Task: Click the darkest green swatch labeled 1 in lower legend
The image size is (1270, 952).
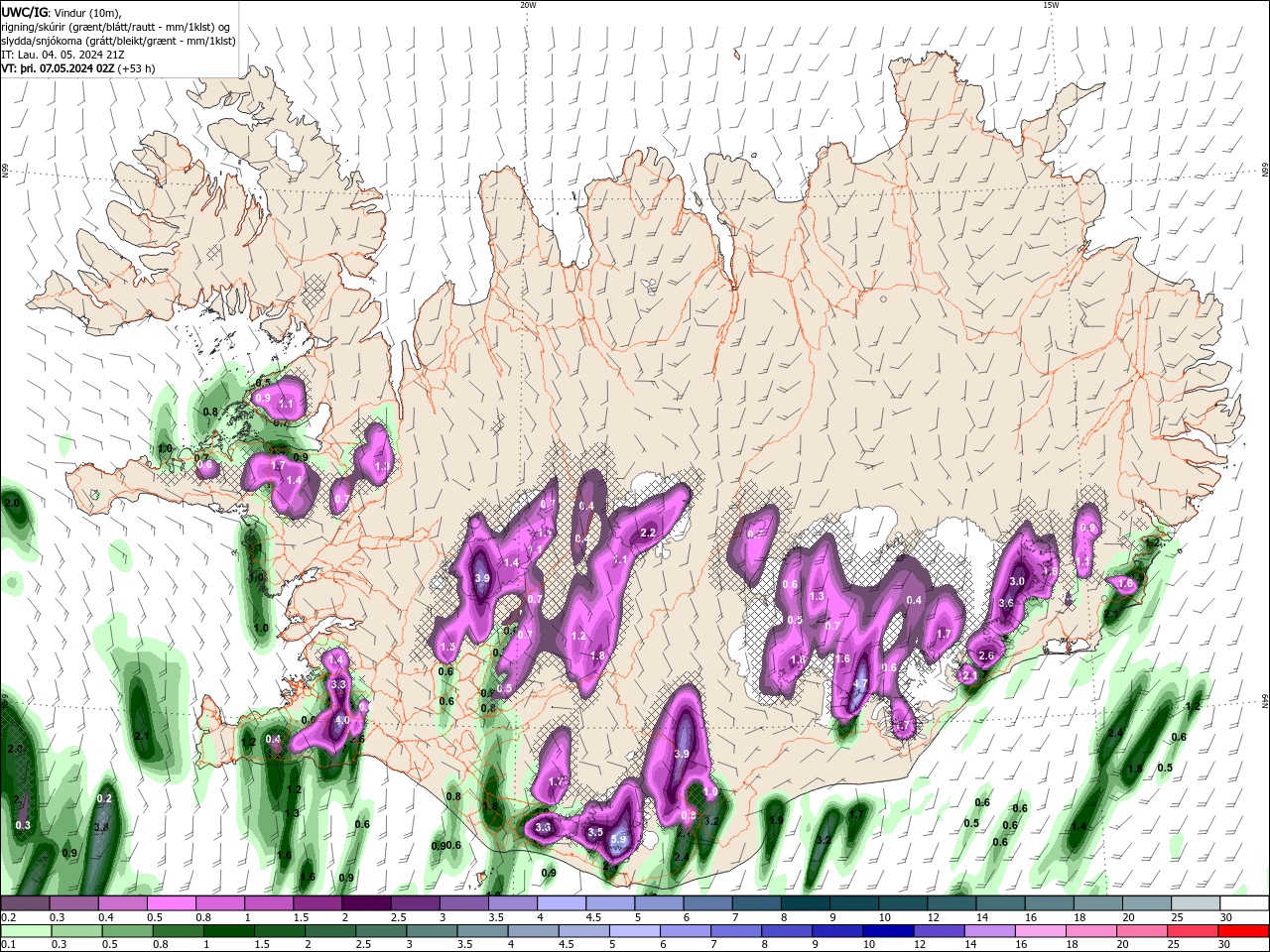Action: click(229, 931)
